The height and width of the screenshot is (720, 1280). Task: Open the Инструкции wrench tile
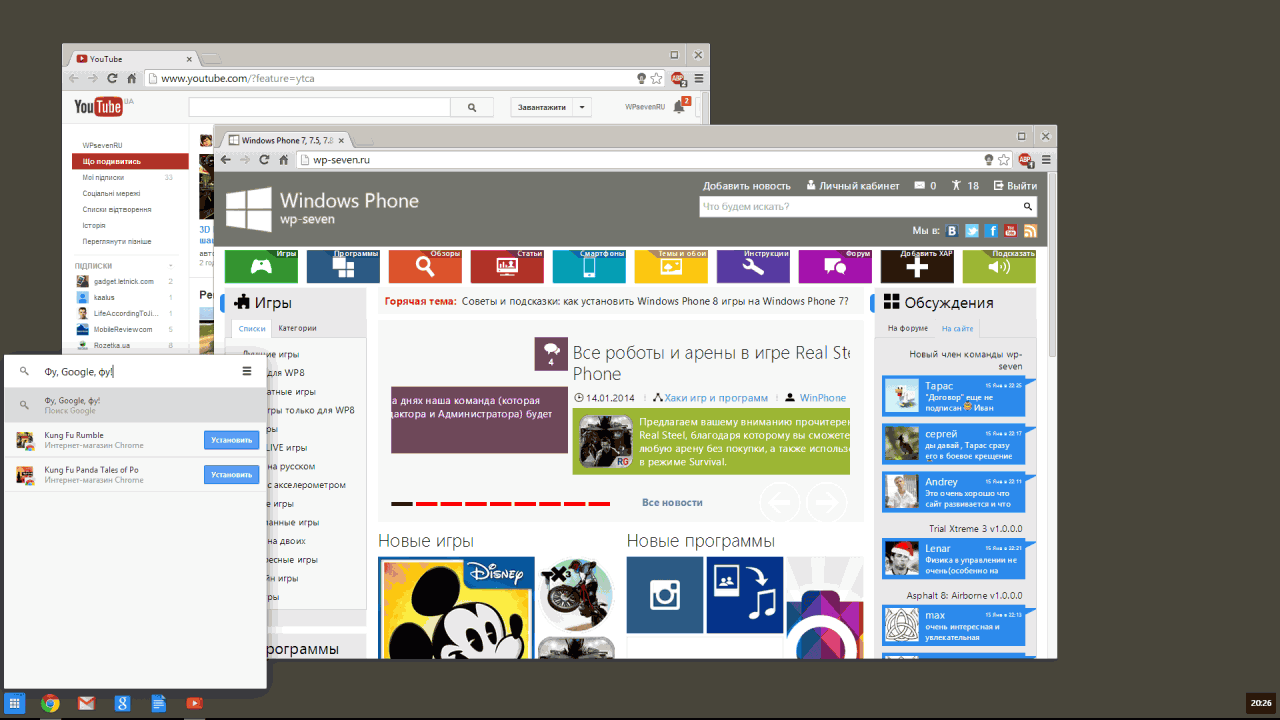tap(753, 266)
